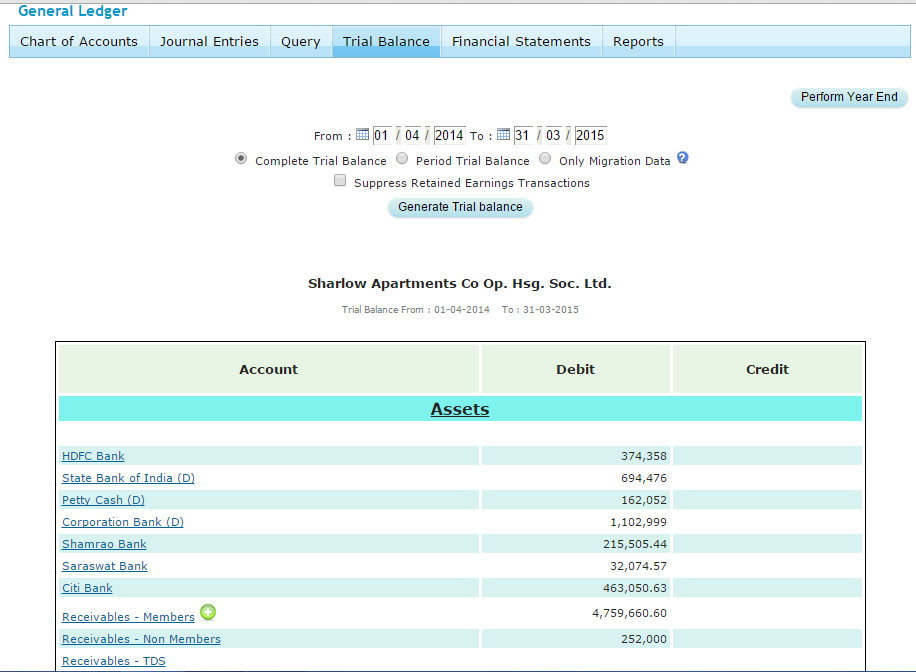Click the General Ledger page title
This screenshot has height=672, width=916.
[x=72, y=11]
